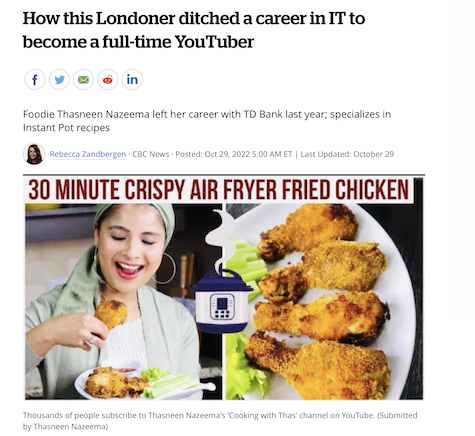The width and height of the screenshot is (475, 436).
Task: Share the article on Twitter
Action: coord(59,80)
